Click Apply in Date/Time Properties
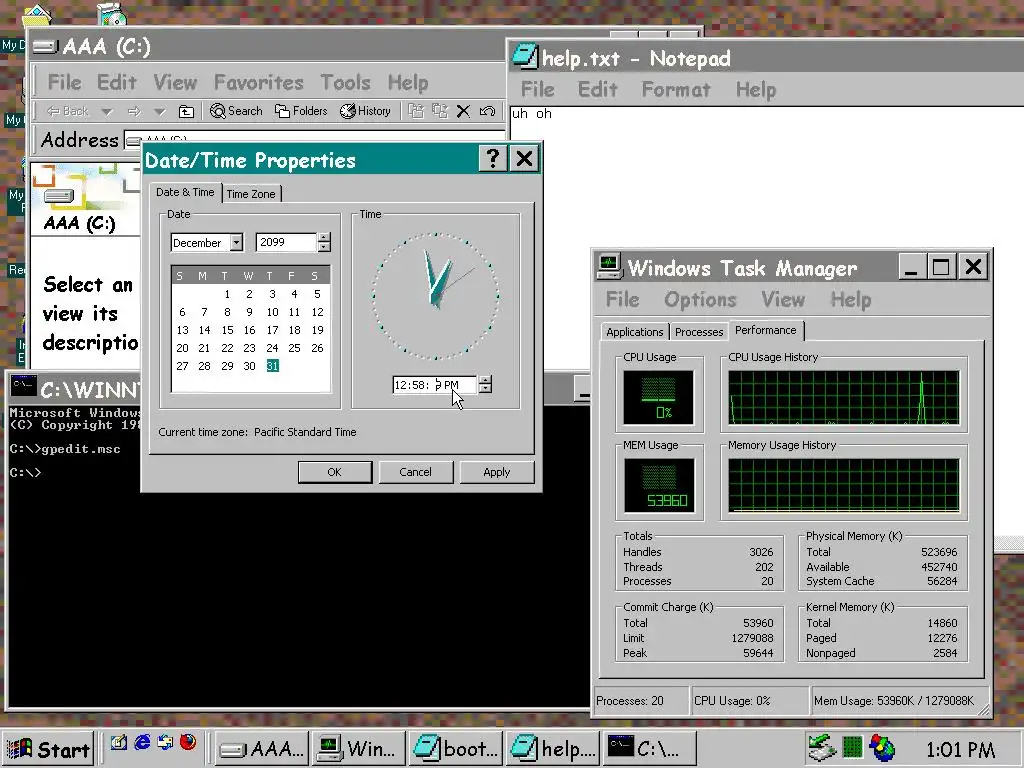The width and height of the screenshot is (1024, 768). point(497,472)
